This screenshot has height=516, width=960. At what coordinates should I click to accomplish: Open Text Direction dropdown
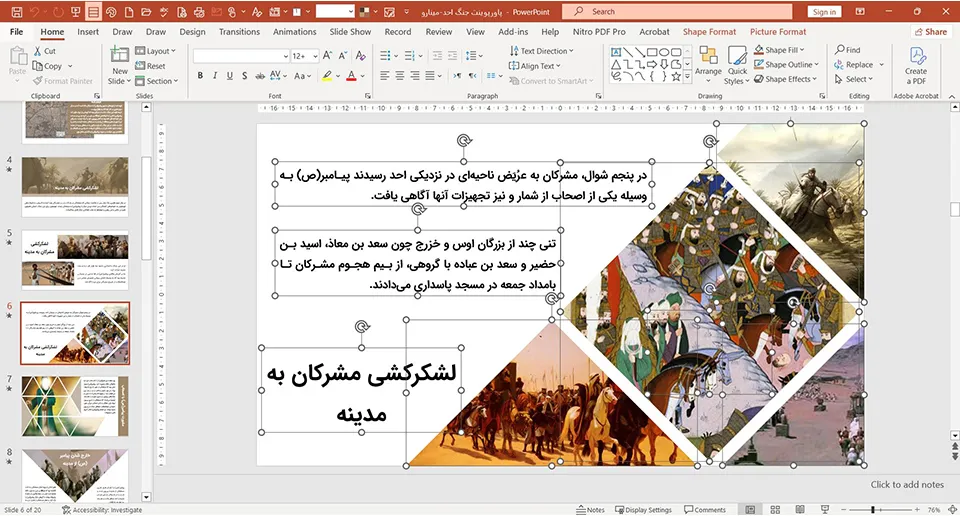click(542, 51)
